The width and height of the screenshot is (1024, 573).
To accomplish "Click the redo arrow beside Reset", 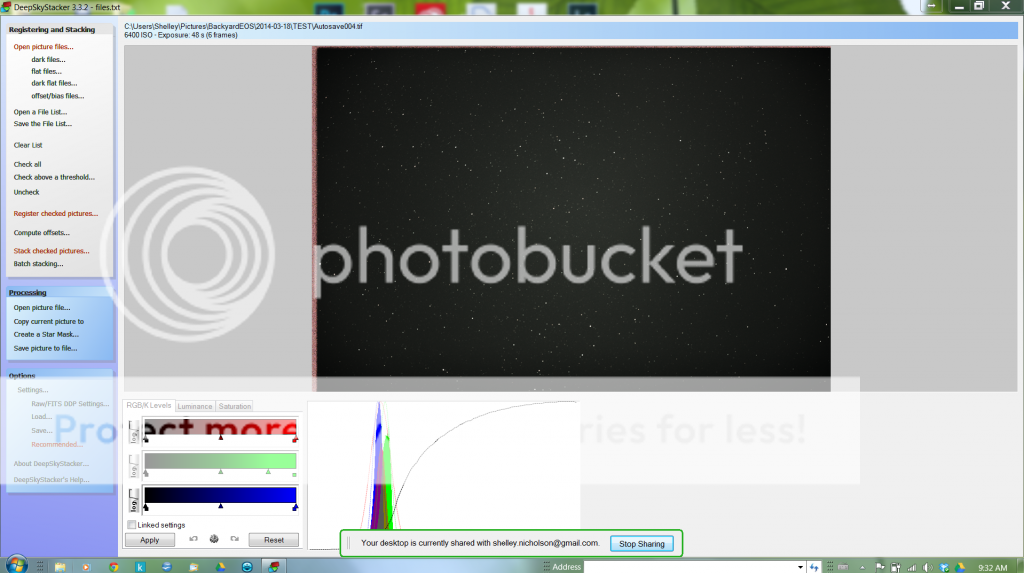I will [234, 539].
